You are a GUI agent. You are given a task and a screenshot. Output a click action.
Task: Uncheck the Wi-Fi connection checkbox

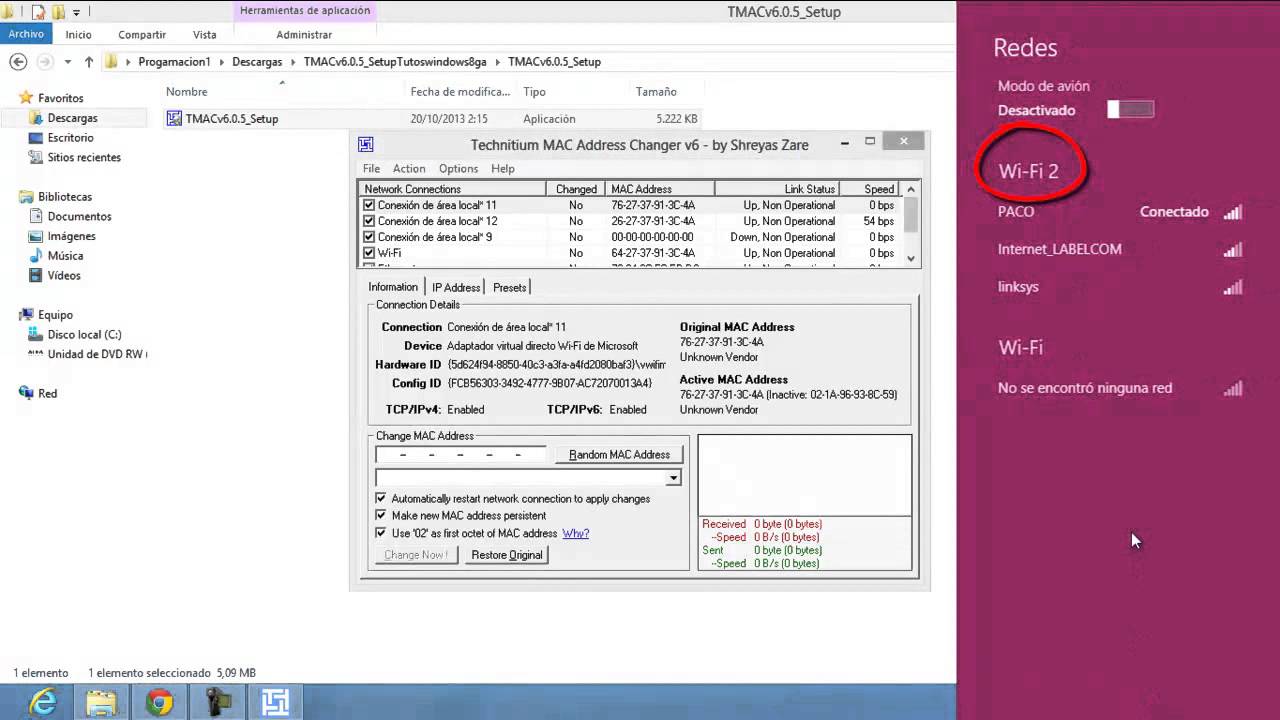369,253
